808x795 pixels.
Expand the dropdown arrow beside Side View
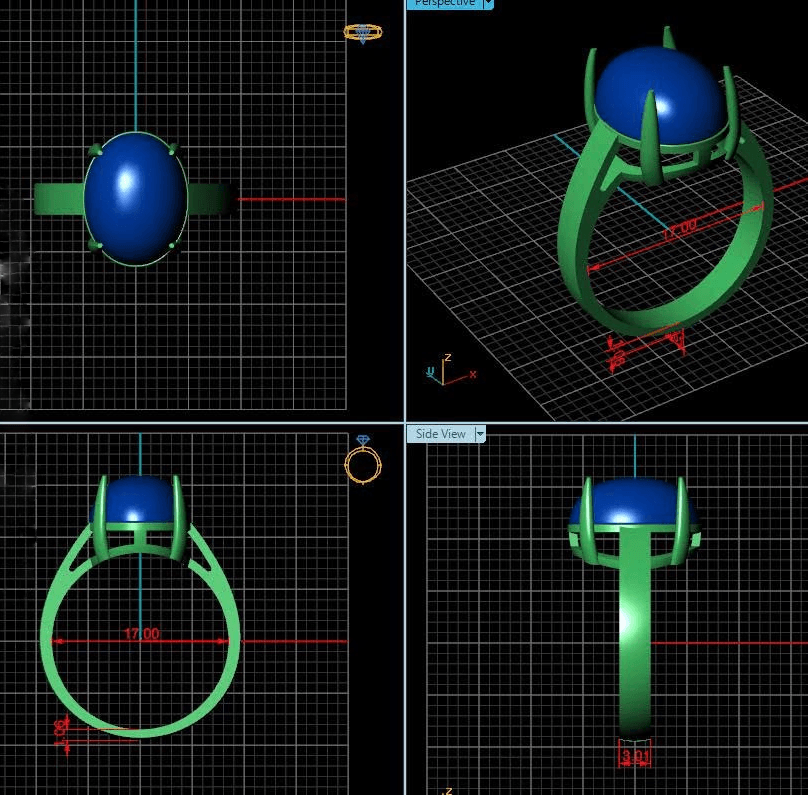(x=480, y=434)
